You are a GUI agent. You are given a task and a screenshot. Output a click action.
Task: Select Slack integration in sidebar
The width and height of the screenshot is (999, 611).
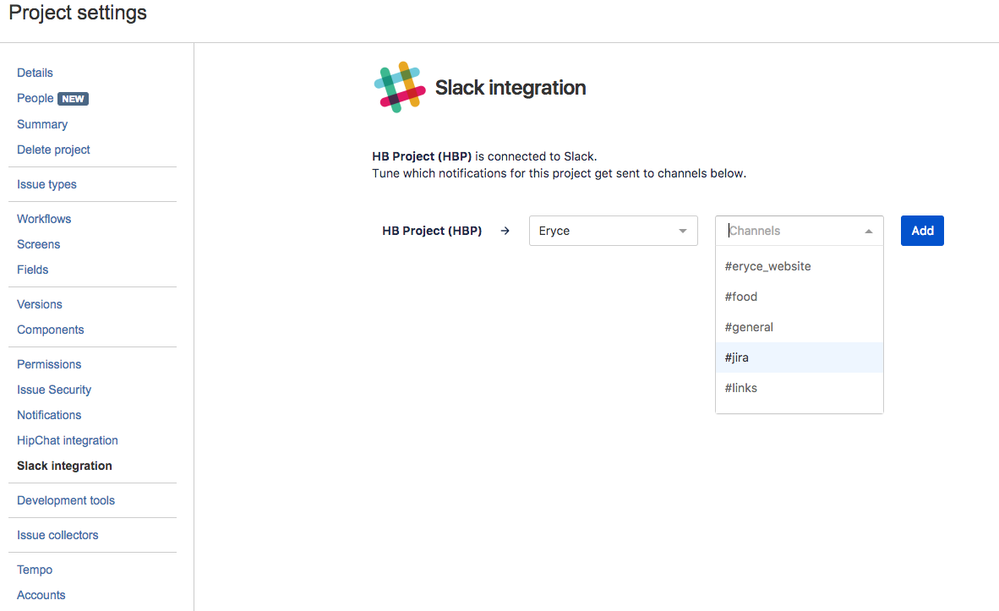click(x=64, y=466)
